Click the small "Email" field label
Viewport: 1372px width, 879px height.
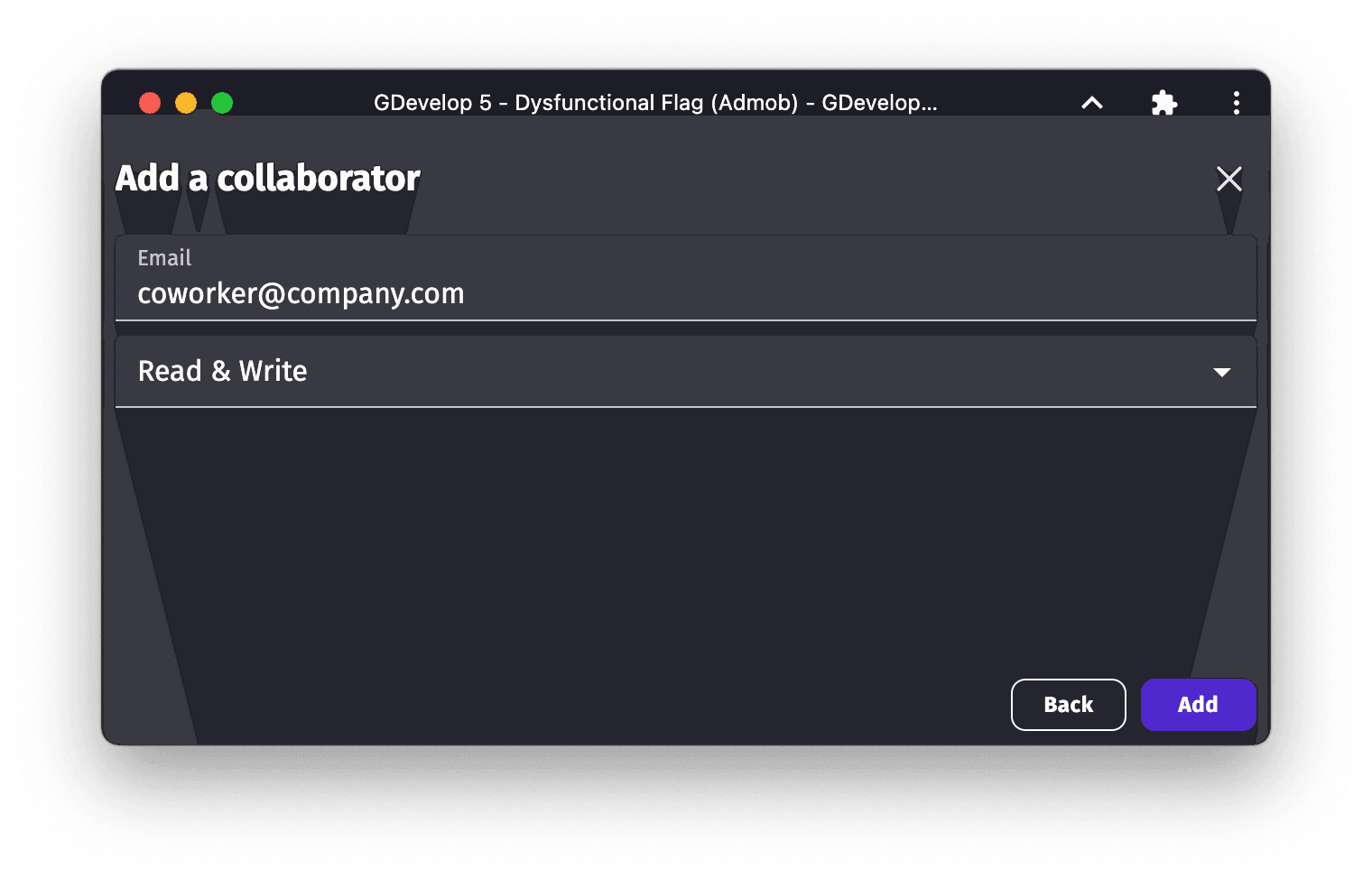[x=164, y=258]
